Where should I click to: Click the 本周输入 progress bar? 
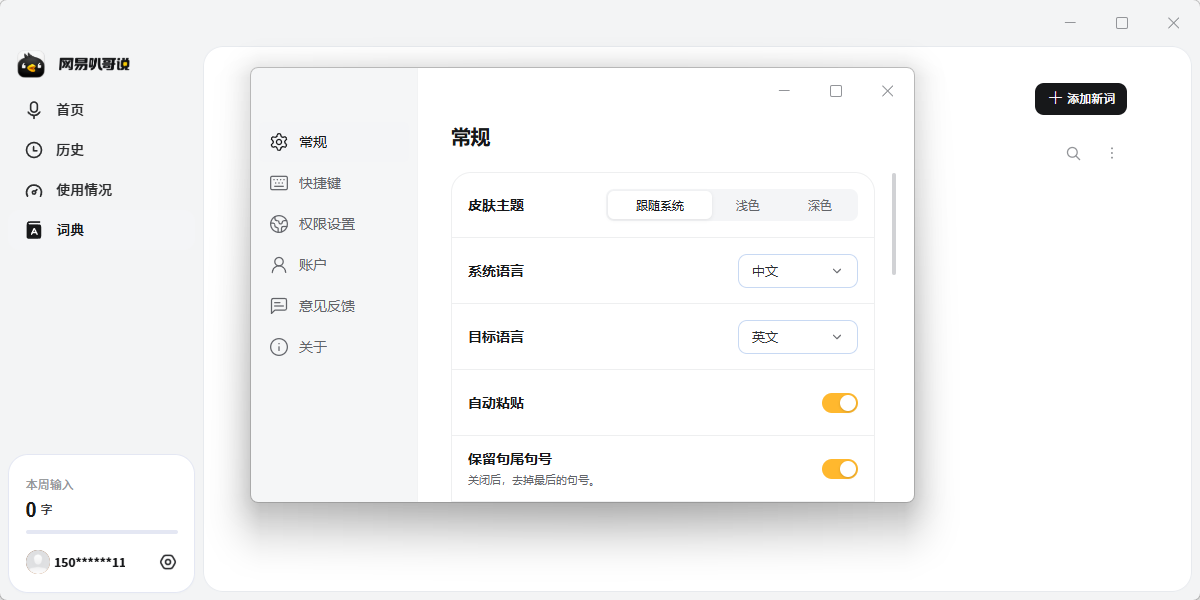(x=102, y=532)
